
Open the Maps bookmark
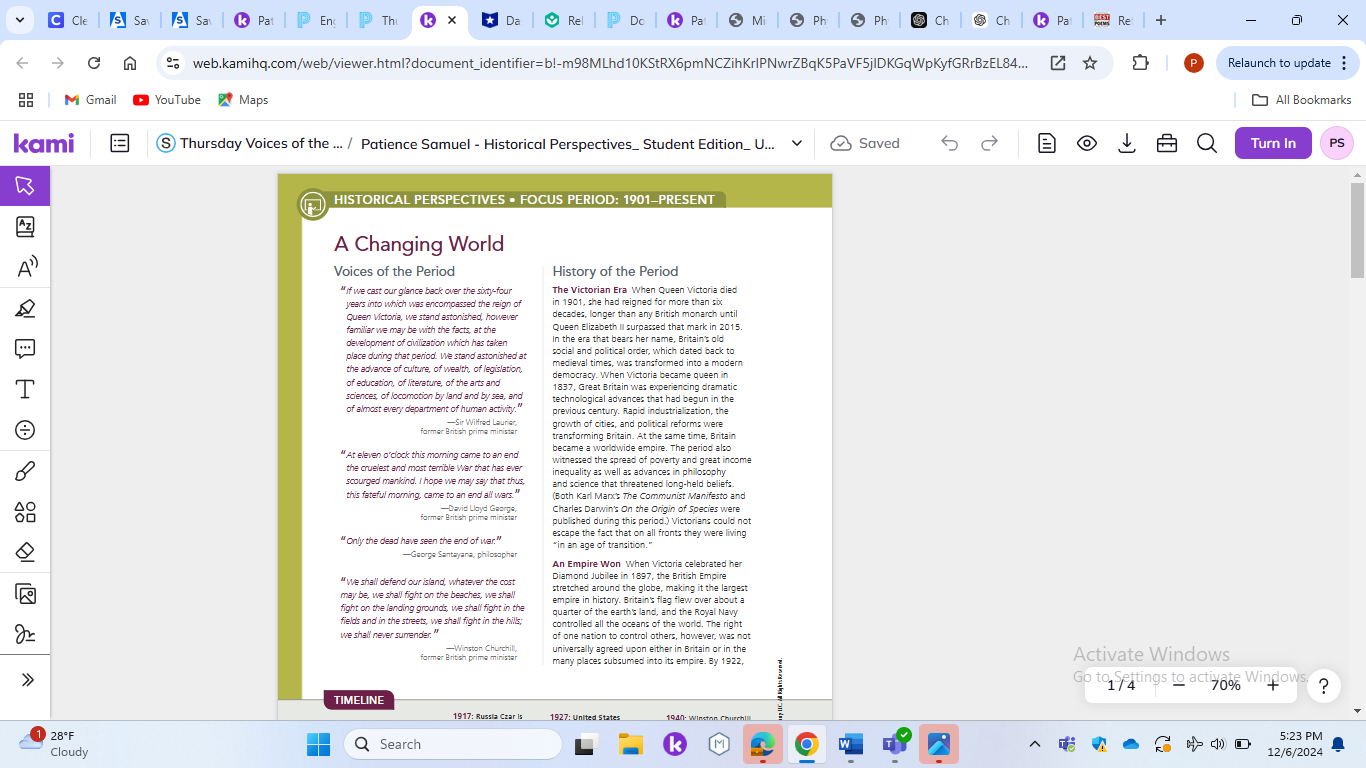pyautogui.click(x=243, y=100)
